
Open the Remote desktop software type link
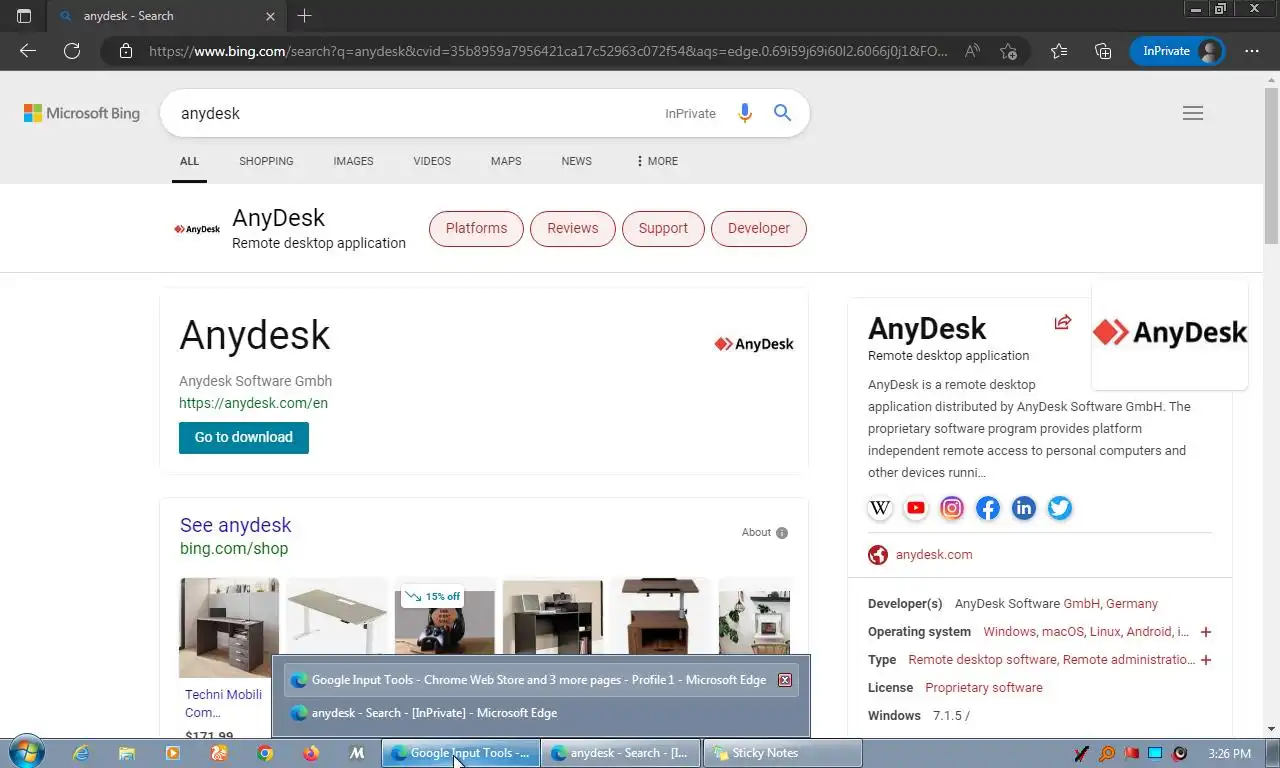coord(983,660)
